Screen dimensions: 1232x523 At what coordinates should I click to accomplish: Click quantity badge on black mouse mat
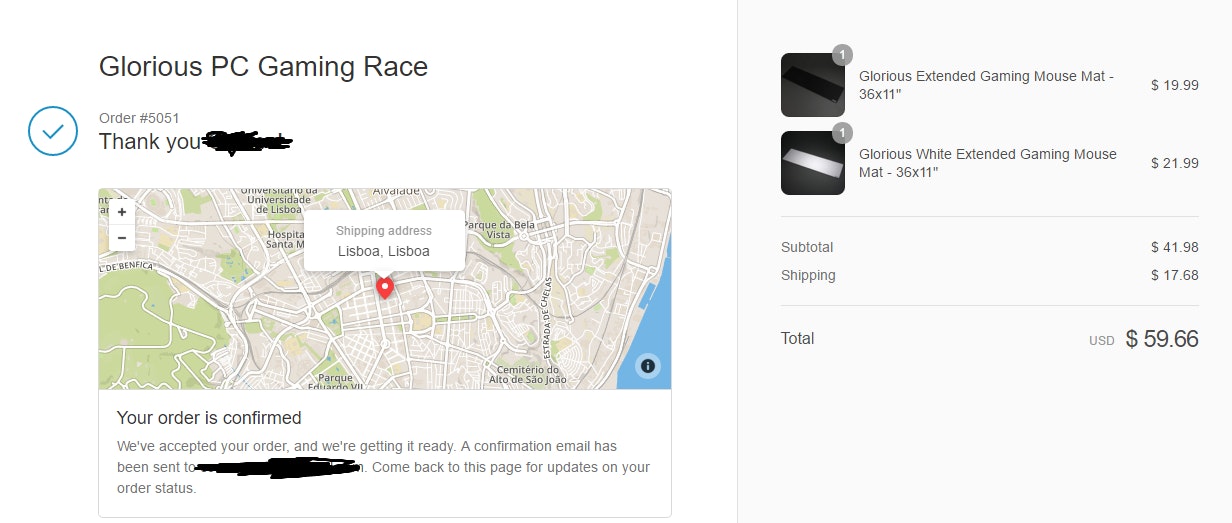point(842,55)
